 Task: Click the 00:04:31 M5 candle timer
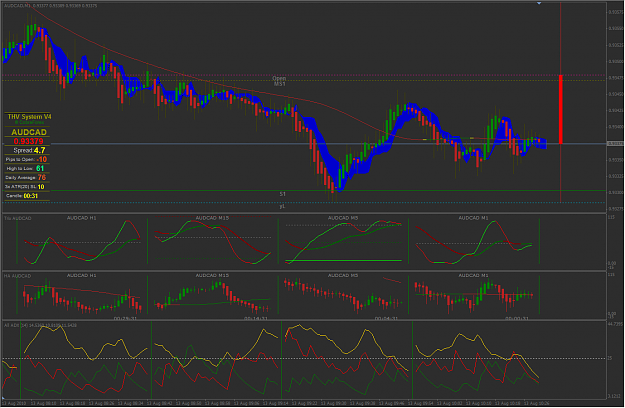point(386,319)
